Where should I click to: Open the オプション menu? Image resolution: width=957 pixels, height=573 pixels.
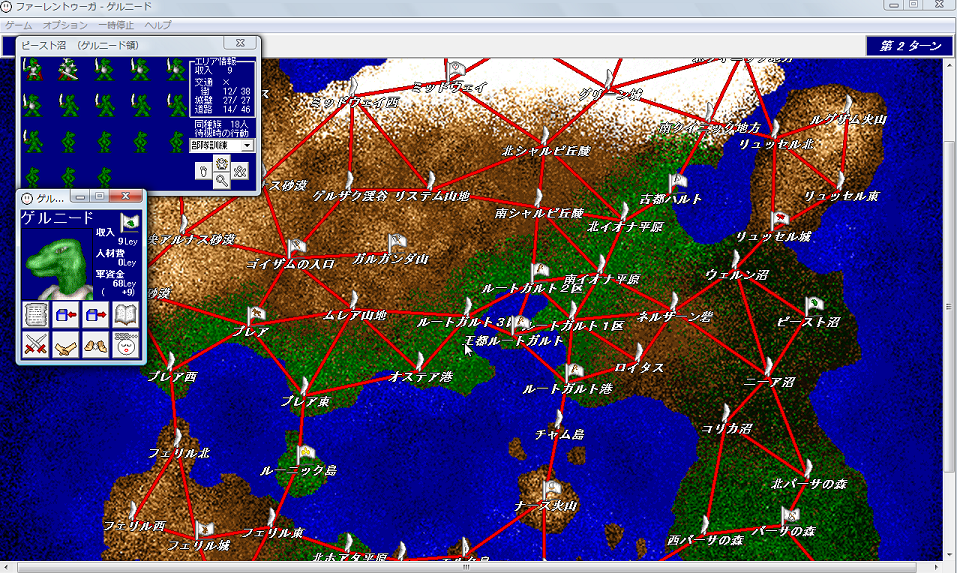coord(65,25)
